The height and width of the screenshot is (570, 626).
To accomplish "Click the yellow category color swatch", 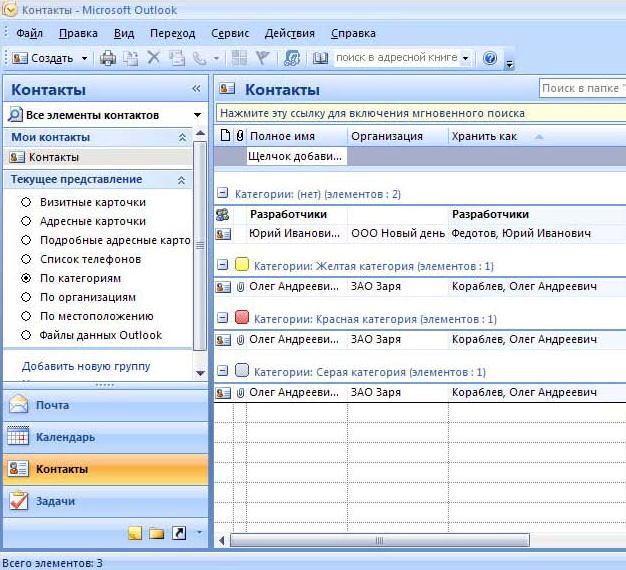I will tap(242, 264).
